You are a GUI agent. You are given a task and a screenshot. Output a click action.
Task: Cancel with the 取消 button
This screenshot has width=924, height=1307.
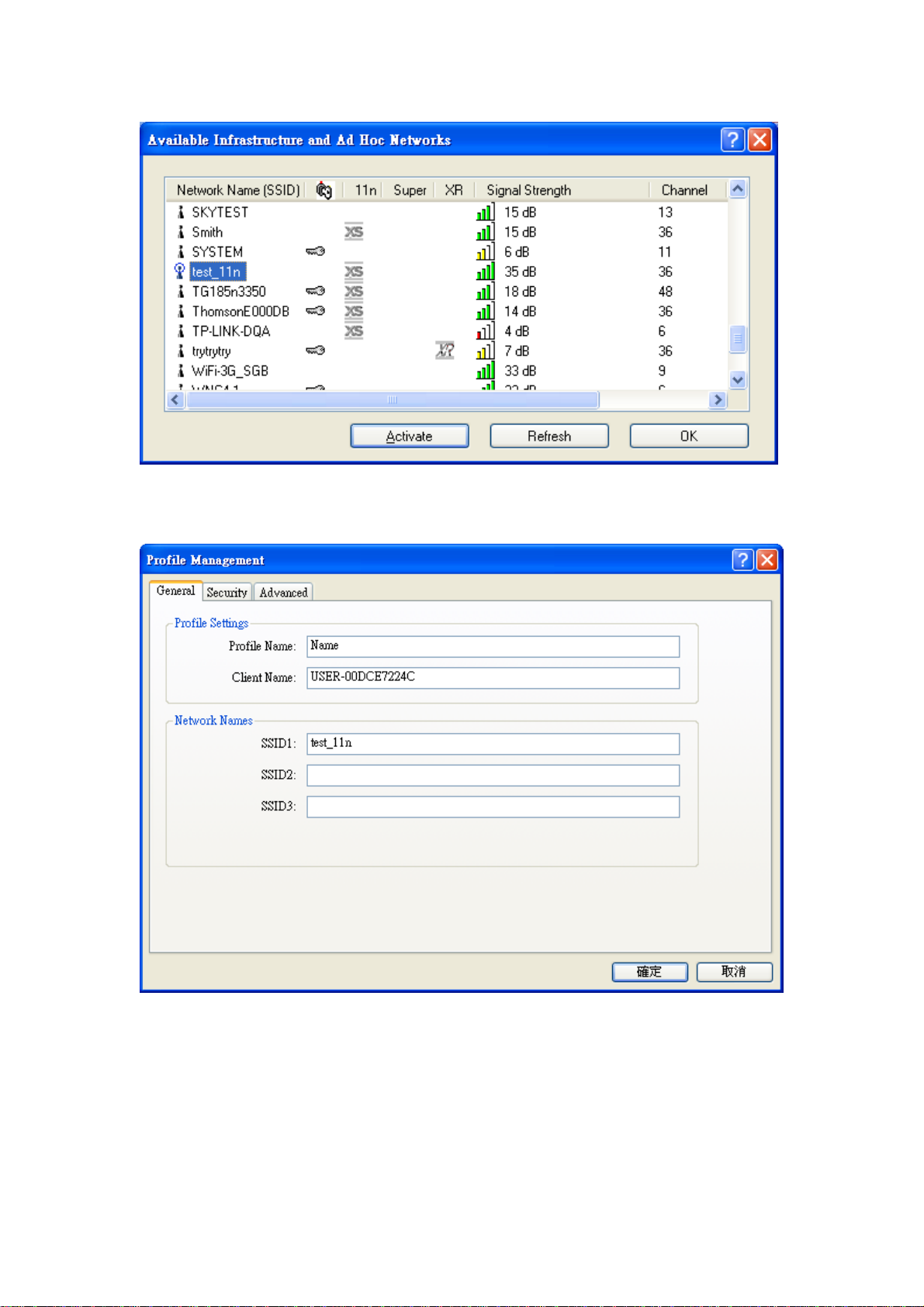pos(734,972)
